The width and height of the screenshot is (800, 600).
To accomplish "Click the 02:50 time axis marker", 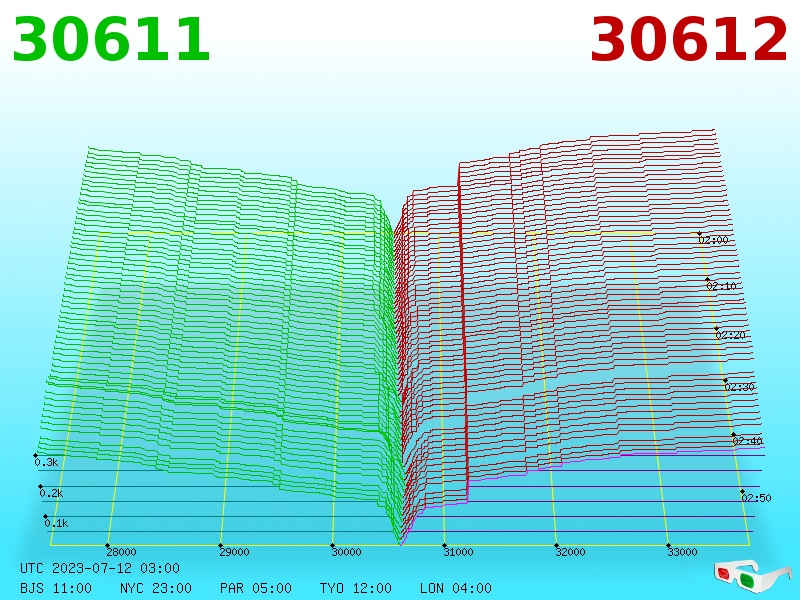I will click(x=756, y=498).
